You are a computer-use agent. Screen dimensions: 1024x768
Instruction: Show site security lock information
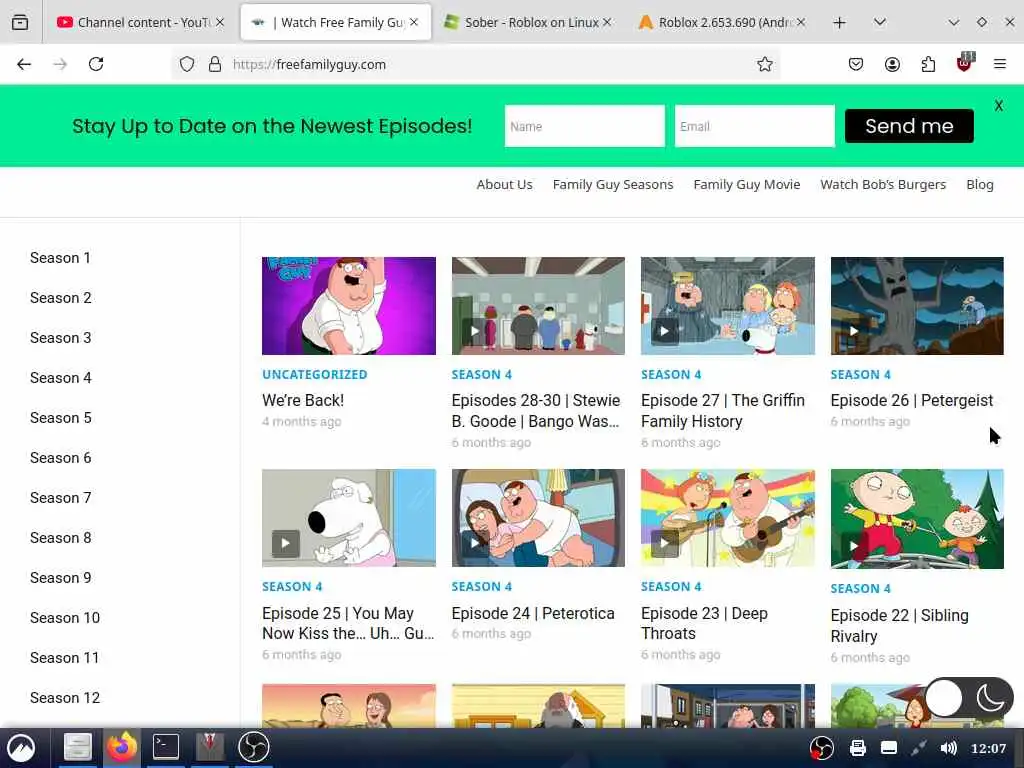(214, 64)
